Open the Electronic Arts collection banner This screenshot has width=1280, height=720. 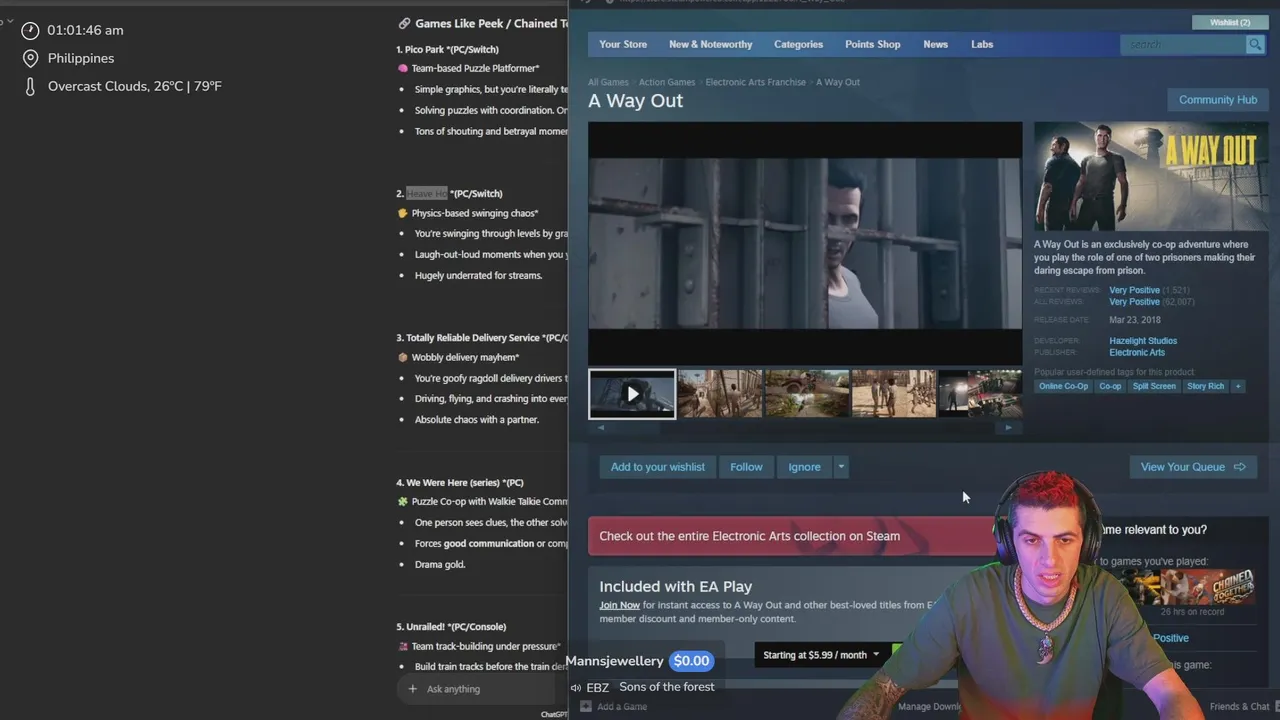(792, 536)
